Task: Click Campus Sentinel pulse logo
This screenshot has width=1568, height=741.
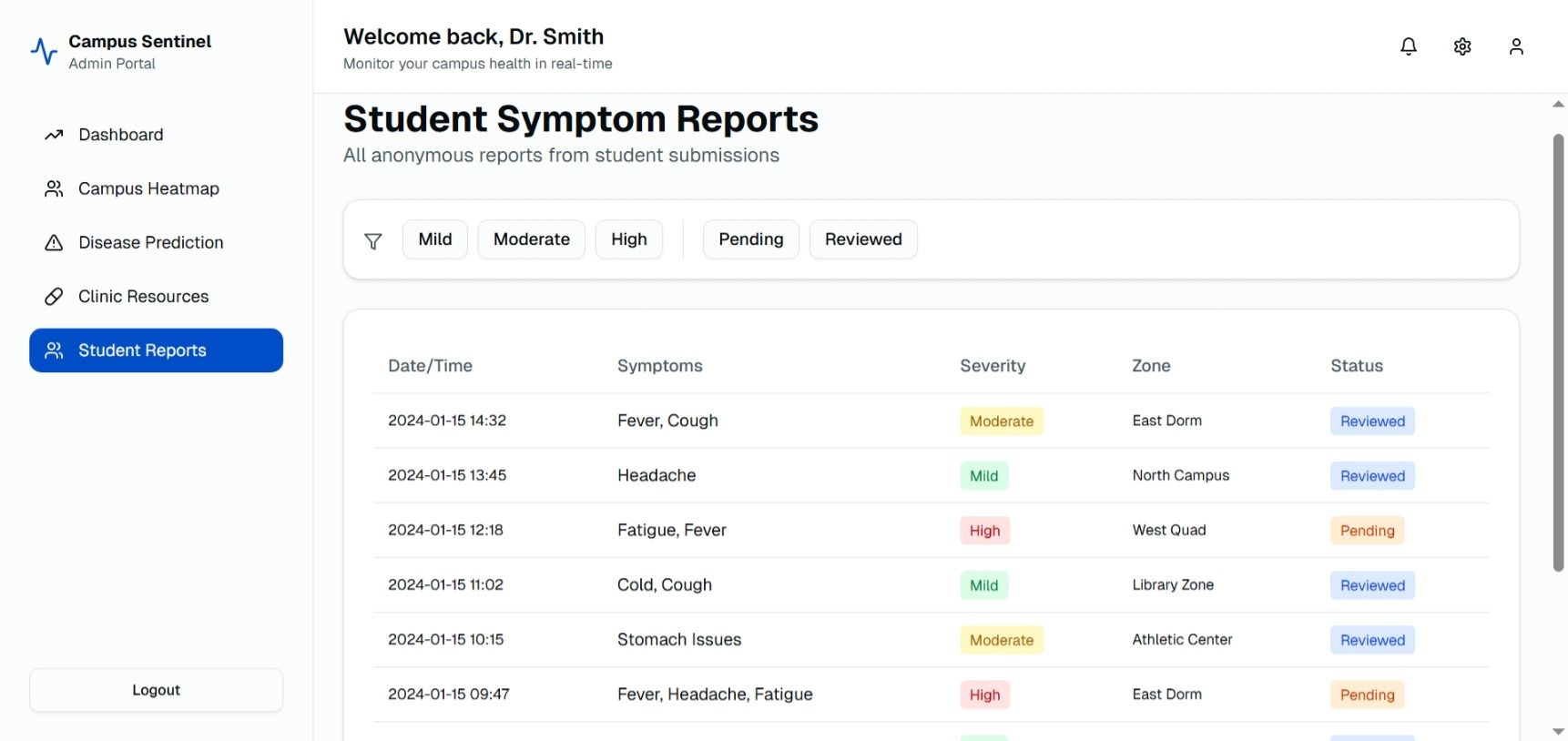Action: pos(44,51)
